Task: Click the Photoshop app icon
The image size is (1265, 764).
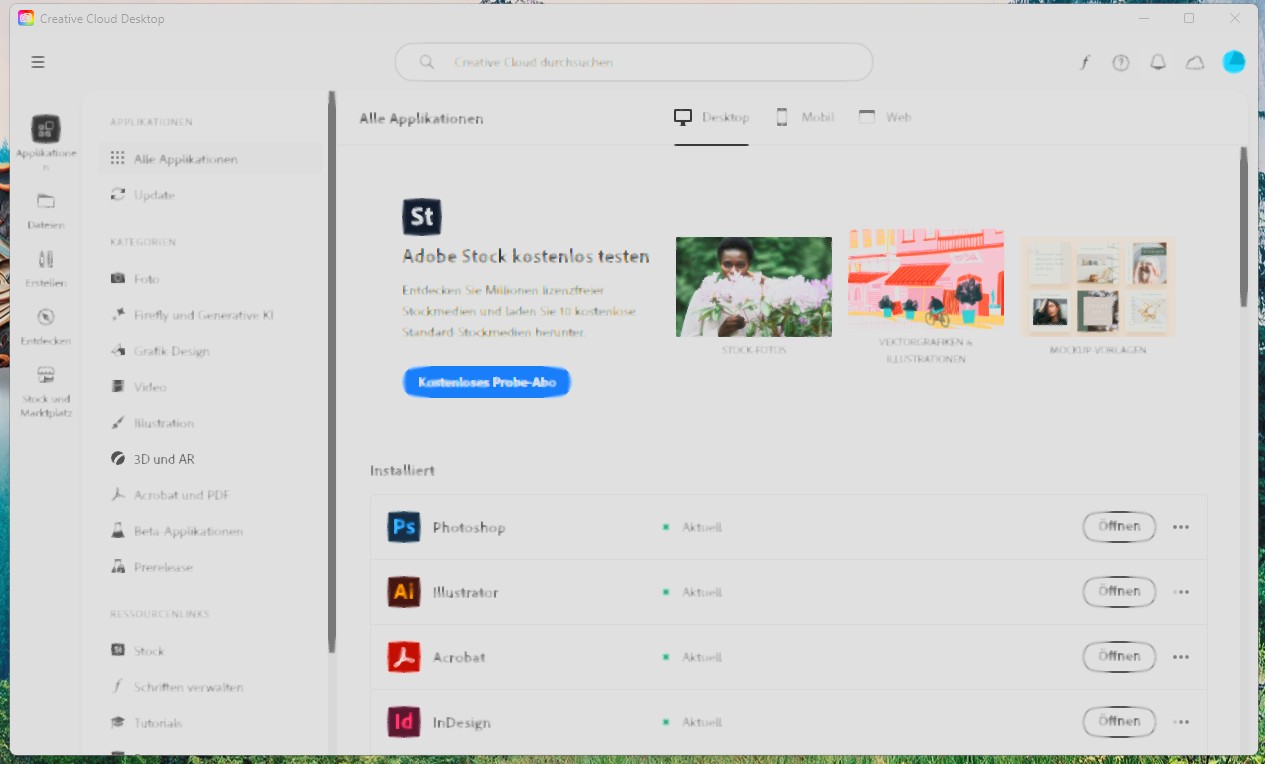Action: [x=403, y=527]
